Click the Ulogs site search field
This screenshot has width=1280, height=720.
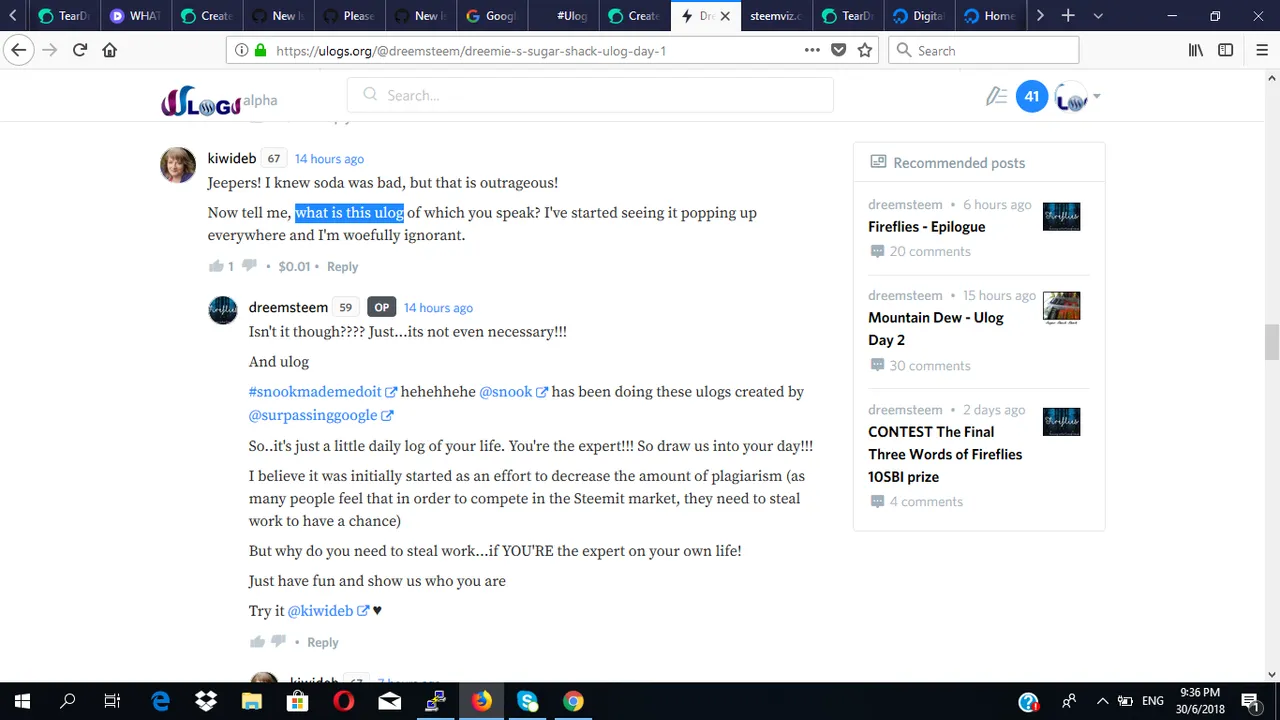590,95
